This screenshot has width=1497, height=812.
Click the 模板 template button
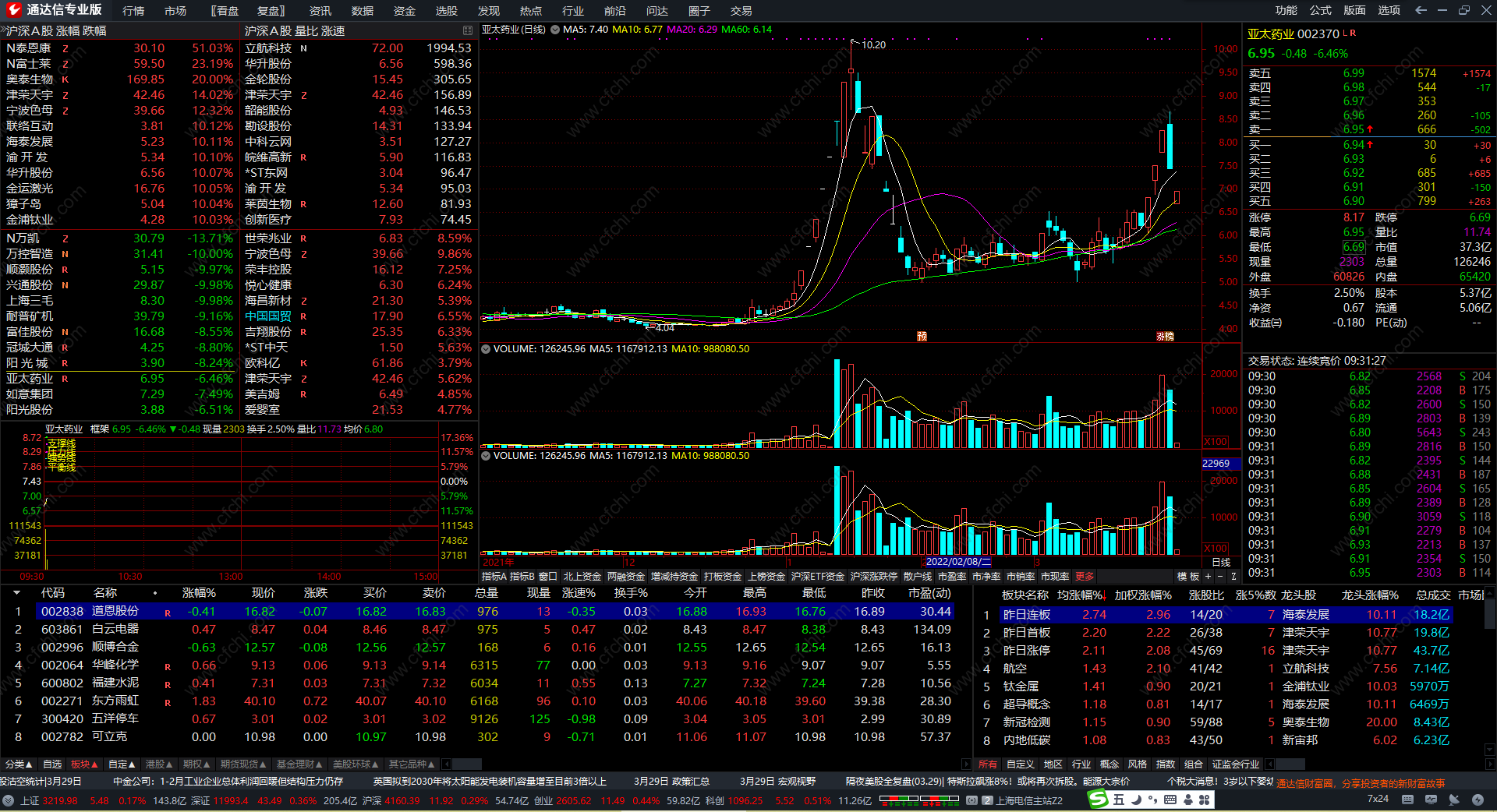point(1188,577)
